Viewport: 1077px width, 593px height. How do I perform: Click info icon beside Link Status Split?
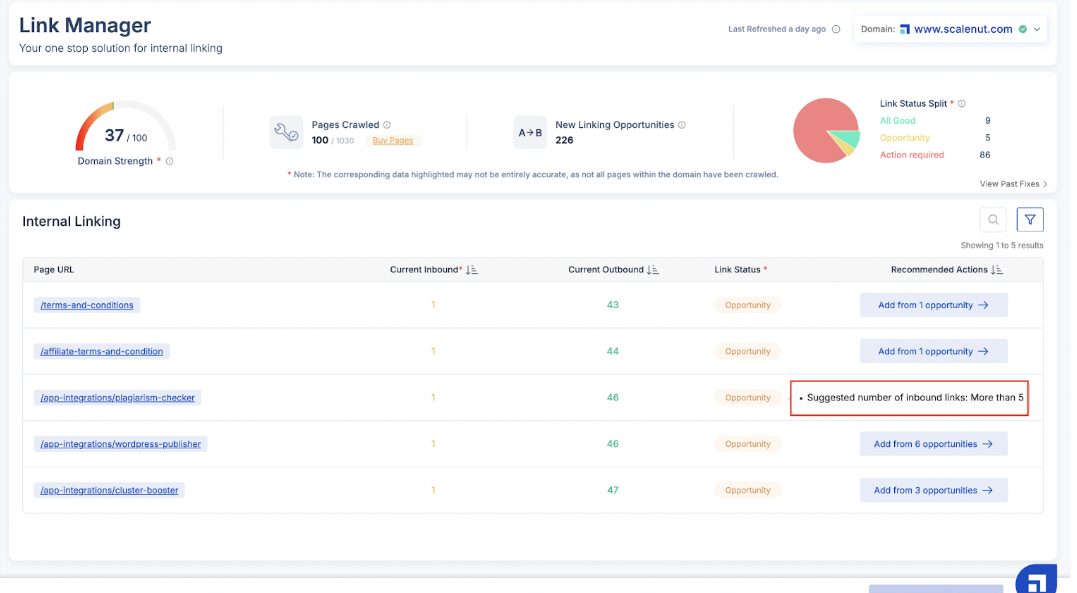(962, 103)
